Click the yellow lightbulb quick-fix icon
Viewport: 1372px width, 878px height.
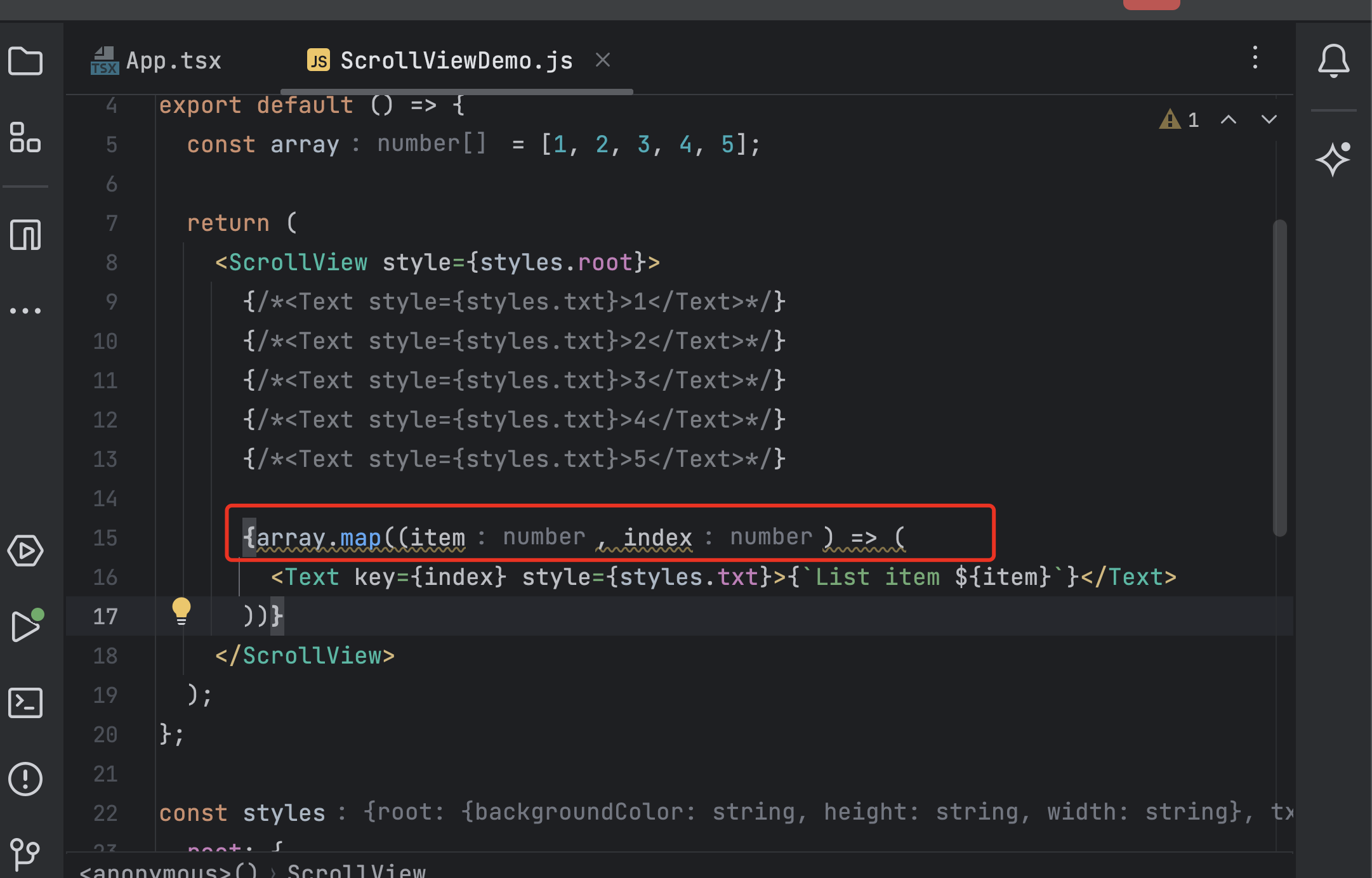181,610
